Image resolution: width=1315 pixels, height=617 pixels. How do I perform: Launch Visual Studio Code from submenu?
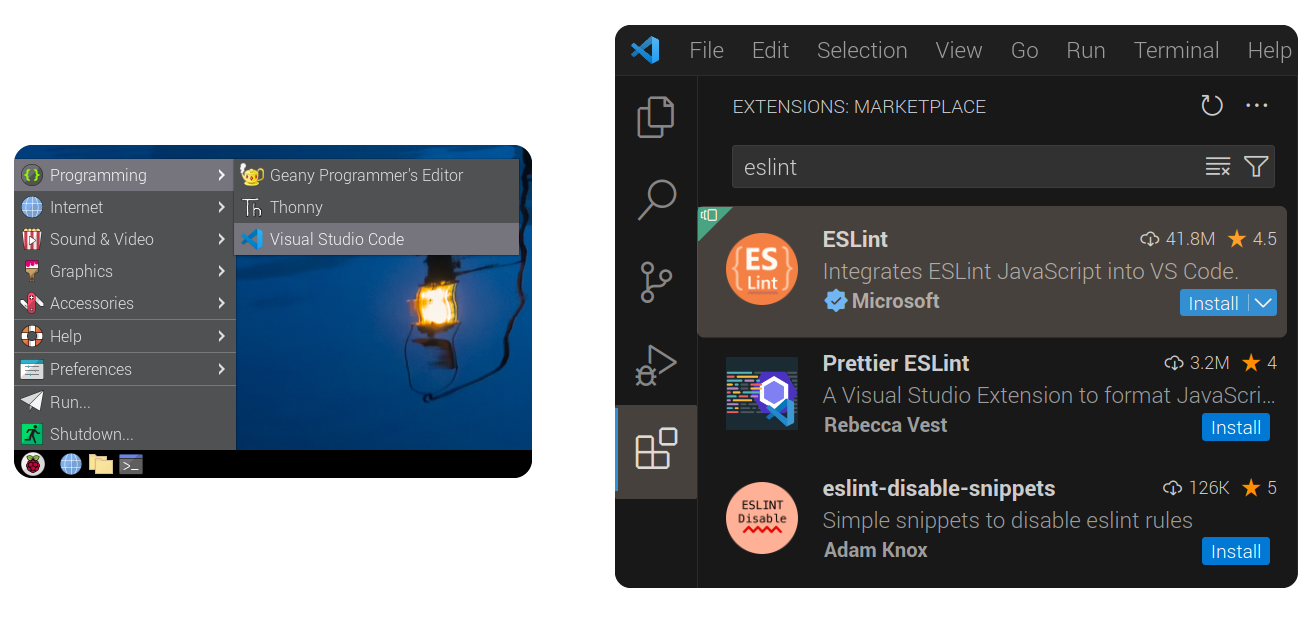pos(377,239)
